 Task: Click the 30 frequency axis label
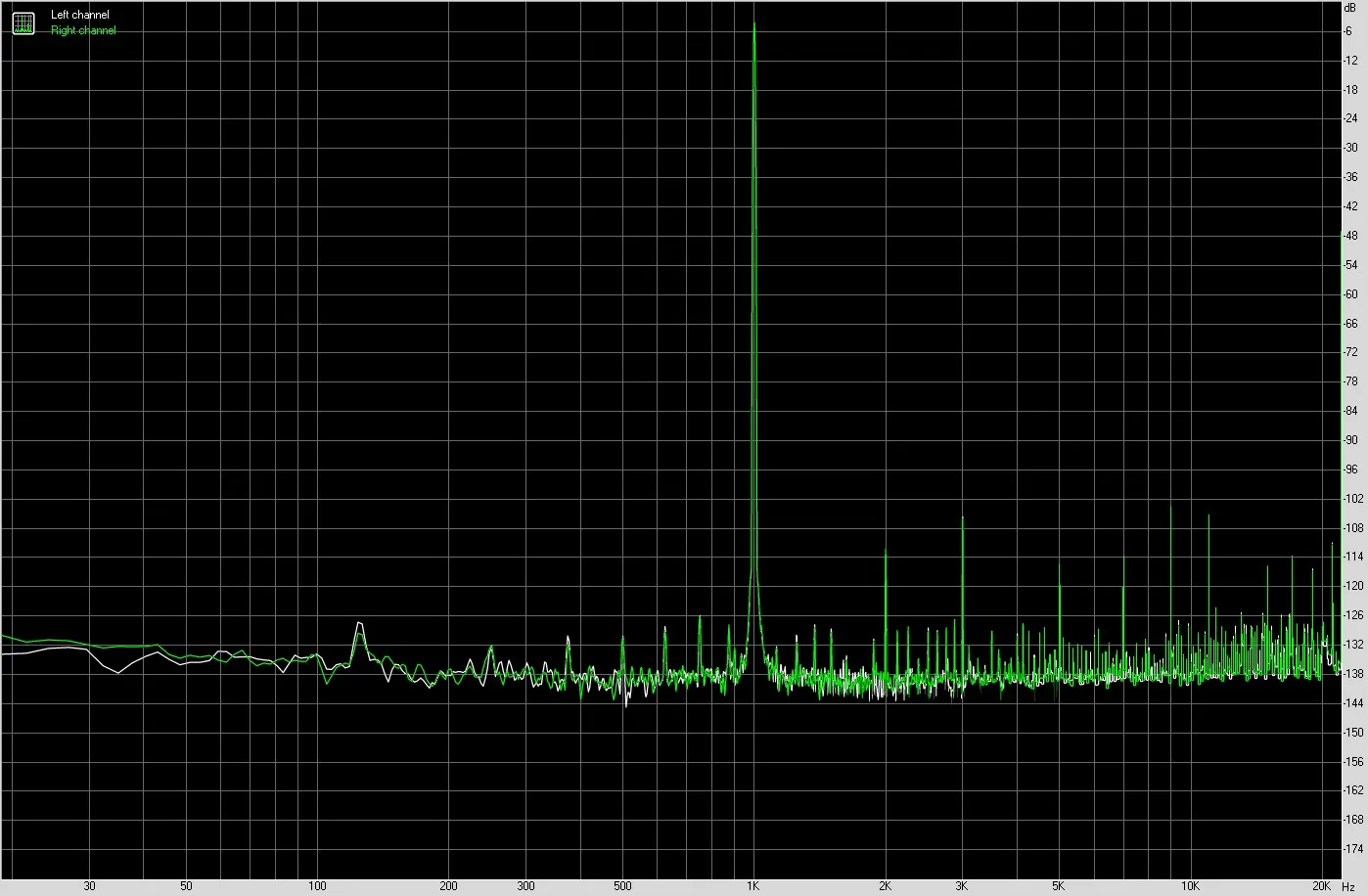[x=89, y=886]
